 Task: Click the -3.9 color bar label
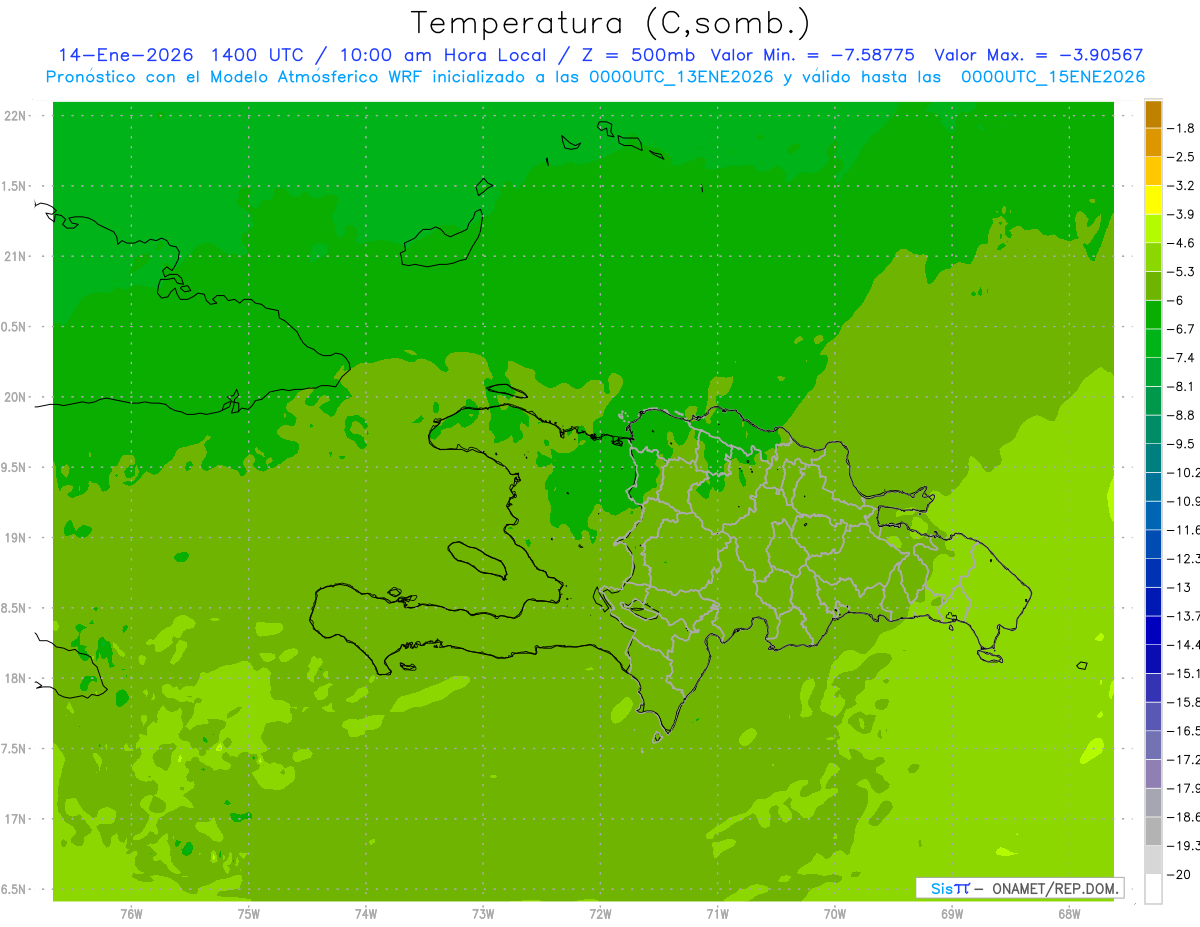click(x=1181, y=214)
